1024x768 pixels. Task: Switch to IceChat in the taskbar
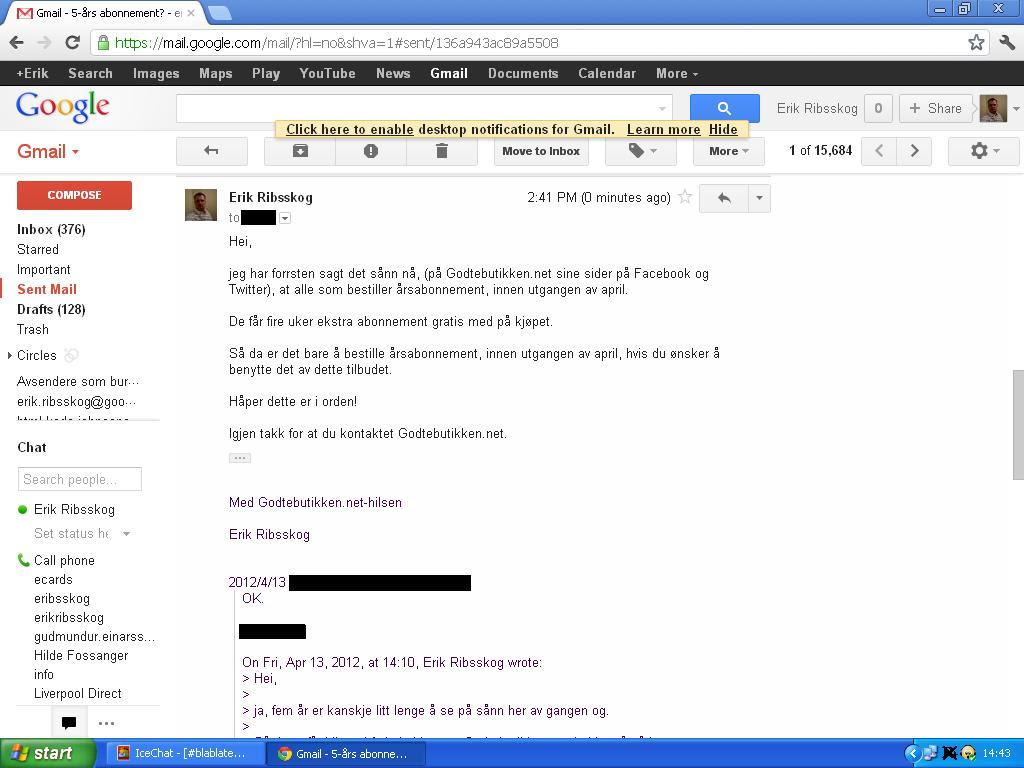[184, 753]
